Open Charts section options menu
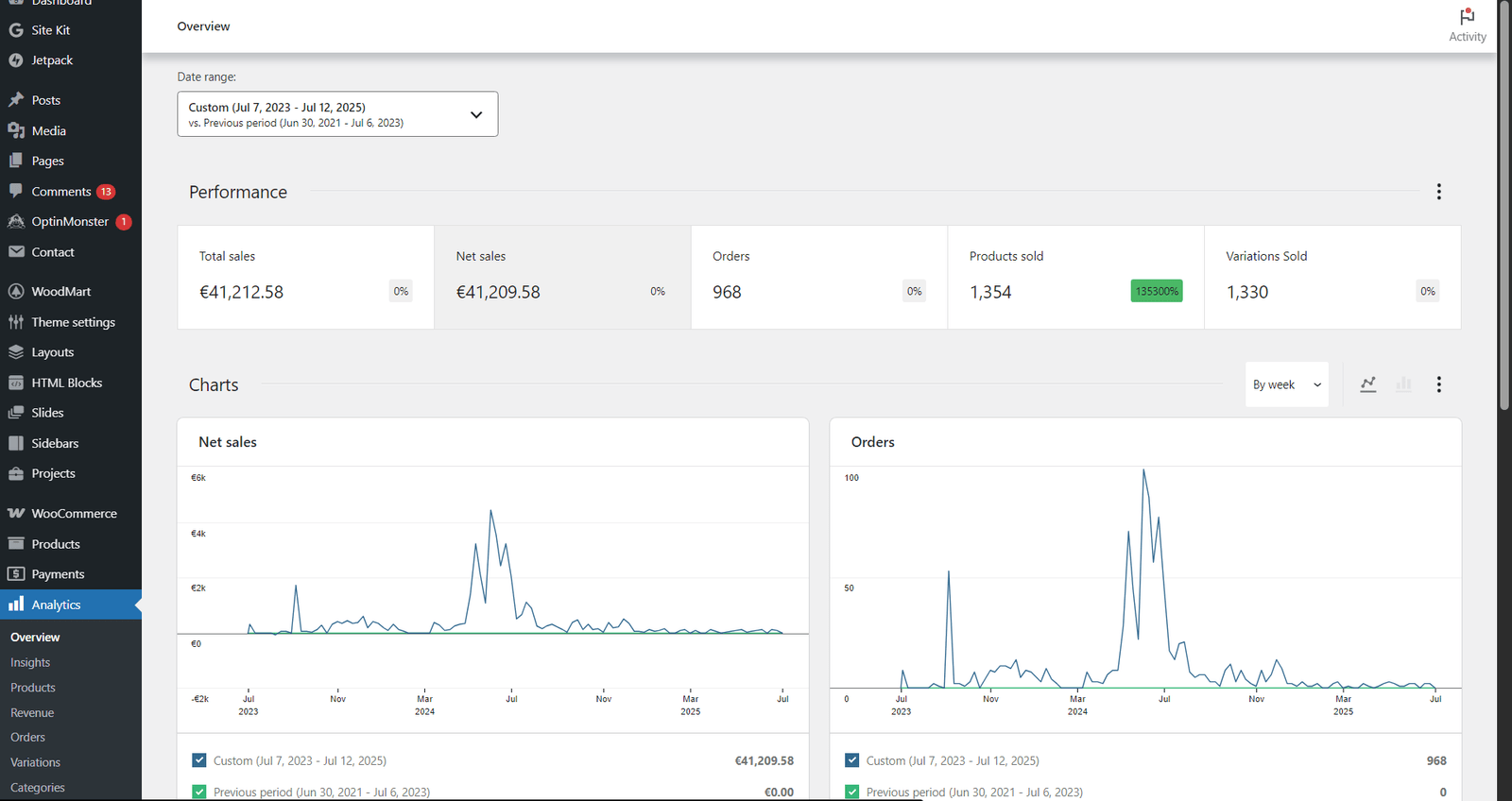Screen dimensions: 1512x801 coord(1439,384)
